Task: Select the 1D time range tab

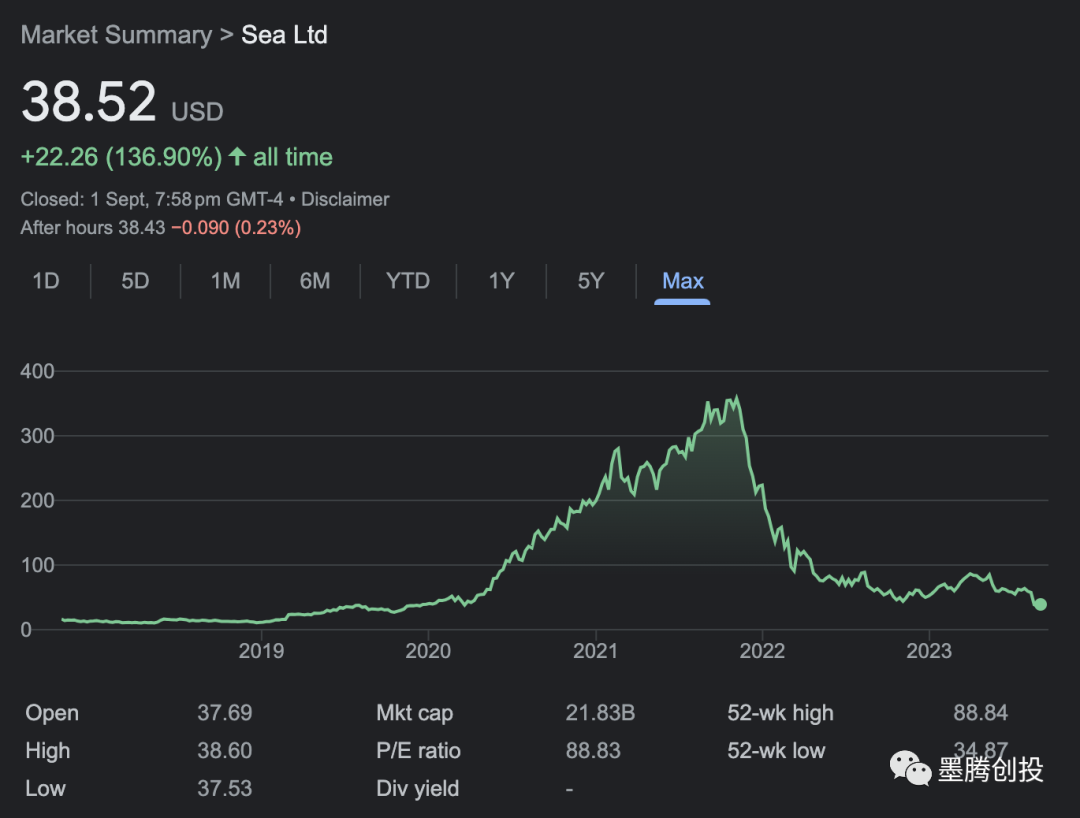Action: pos(46,281)
